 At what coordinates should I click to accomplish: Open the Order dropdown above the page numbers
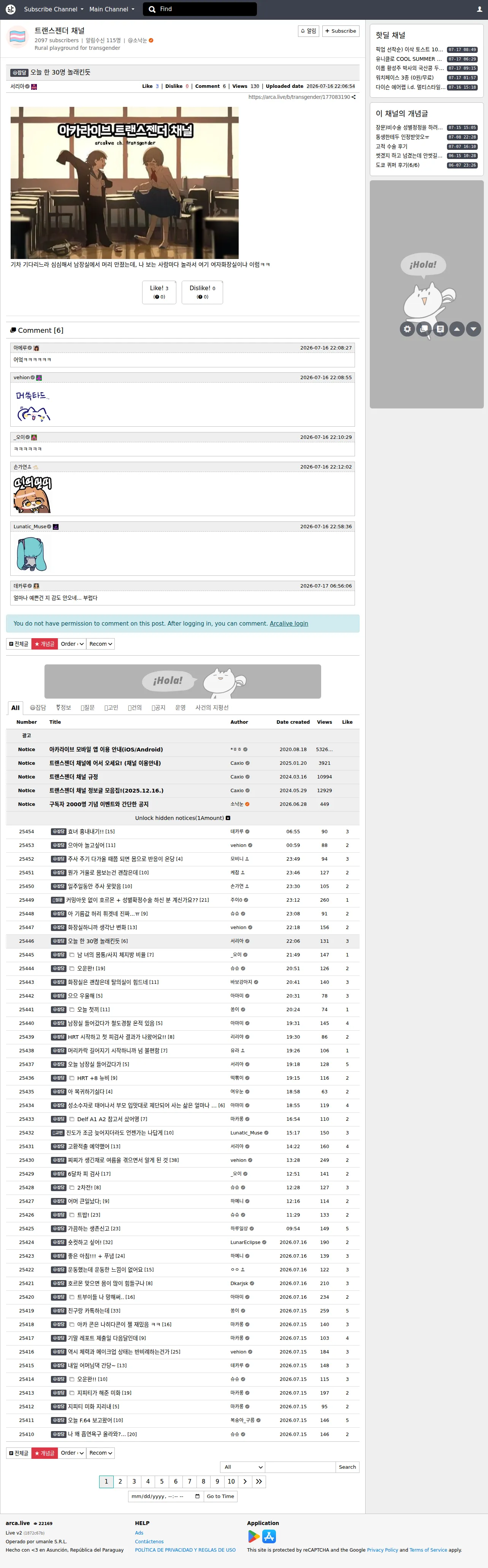click(x=72, y=1453)
